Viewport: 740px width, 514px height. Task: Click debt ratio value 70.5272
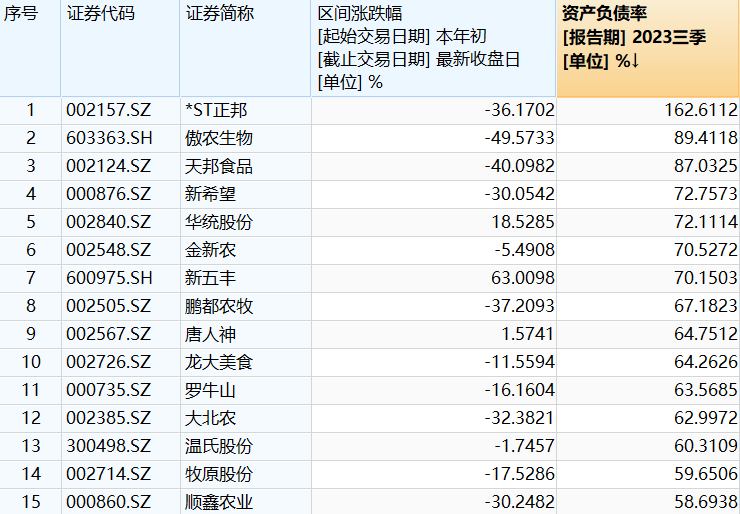click(x=706, y=250)
